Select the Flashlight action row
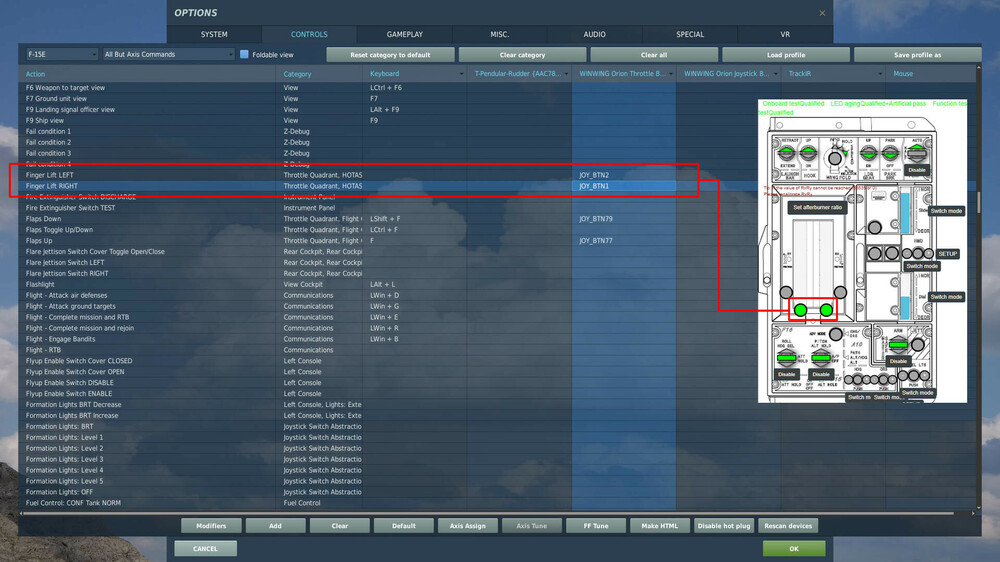Image resolution: width=1000 pixels, height=562 pixels. (497, 285)
